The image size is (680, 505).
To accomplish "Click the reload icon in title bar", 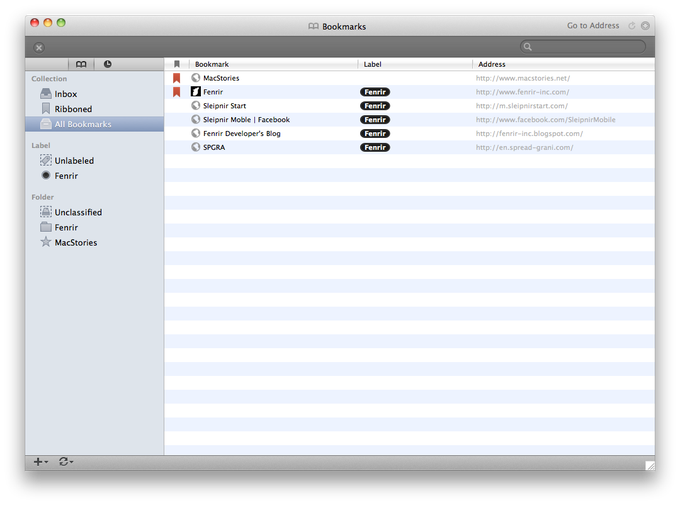I will pos(632,26).
